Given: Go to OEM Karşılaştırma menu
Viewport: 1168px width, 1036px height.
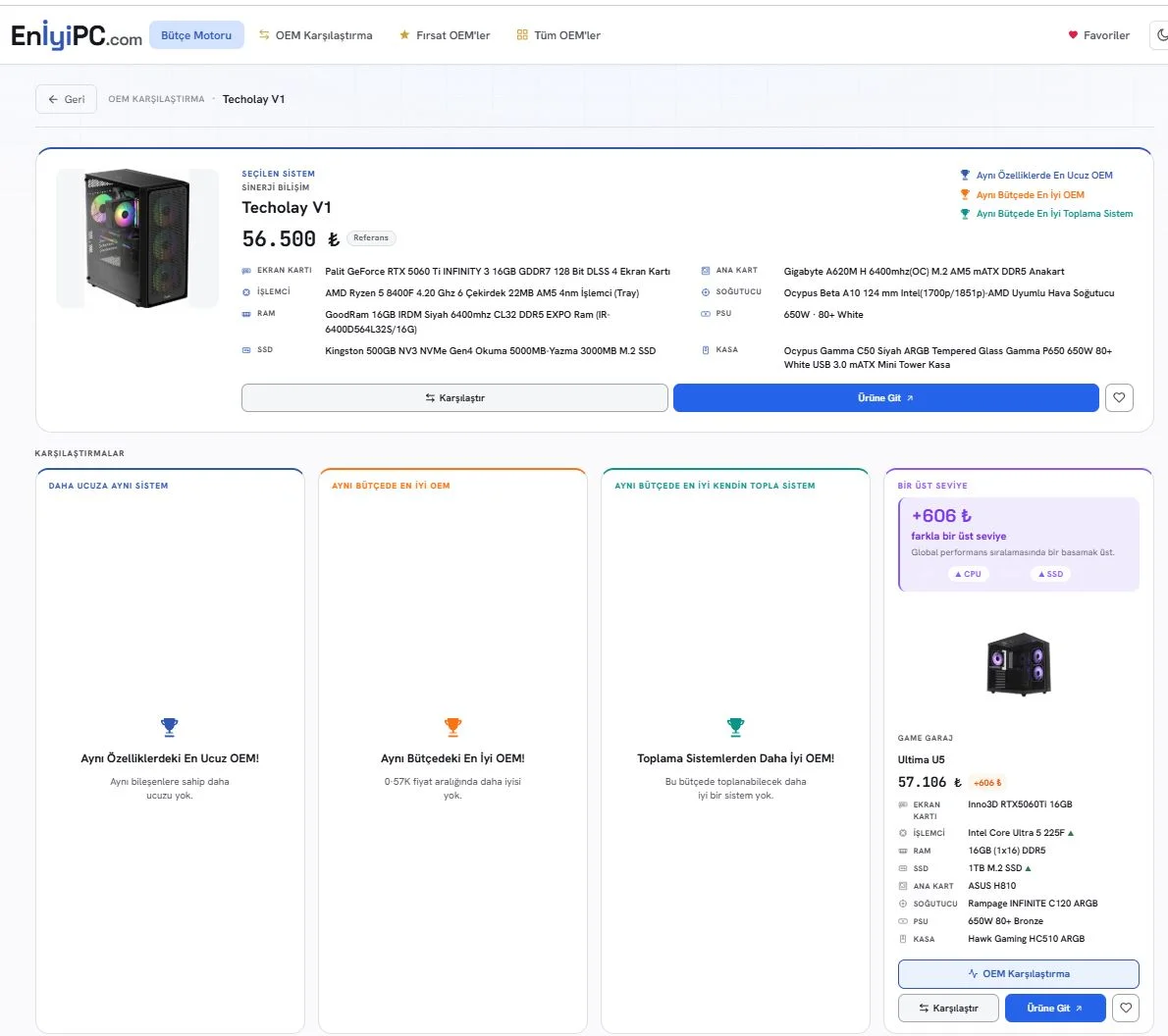Looking at the screenshot, I should point(315,35).
